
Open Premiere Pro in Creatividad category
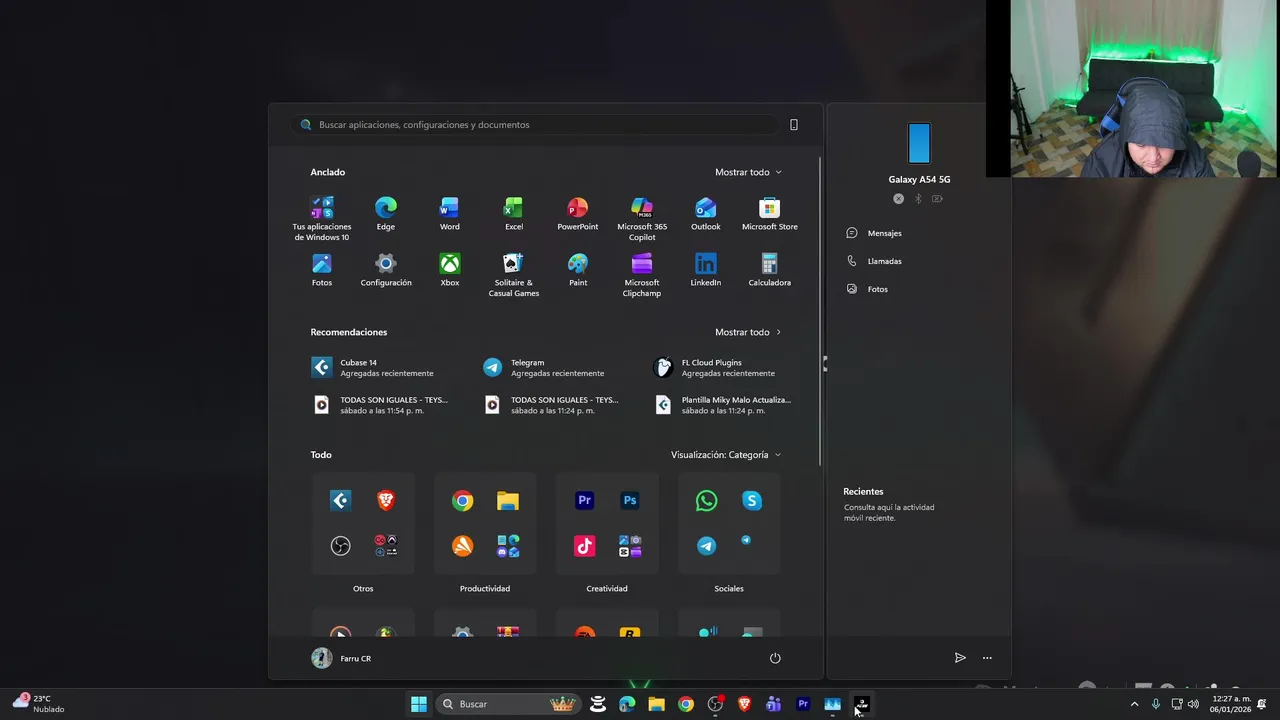[585, 501]
